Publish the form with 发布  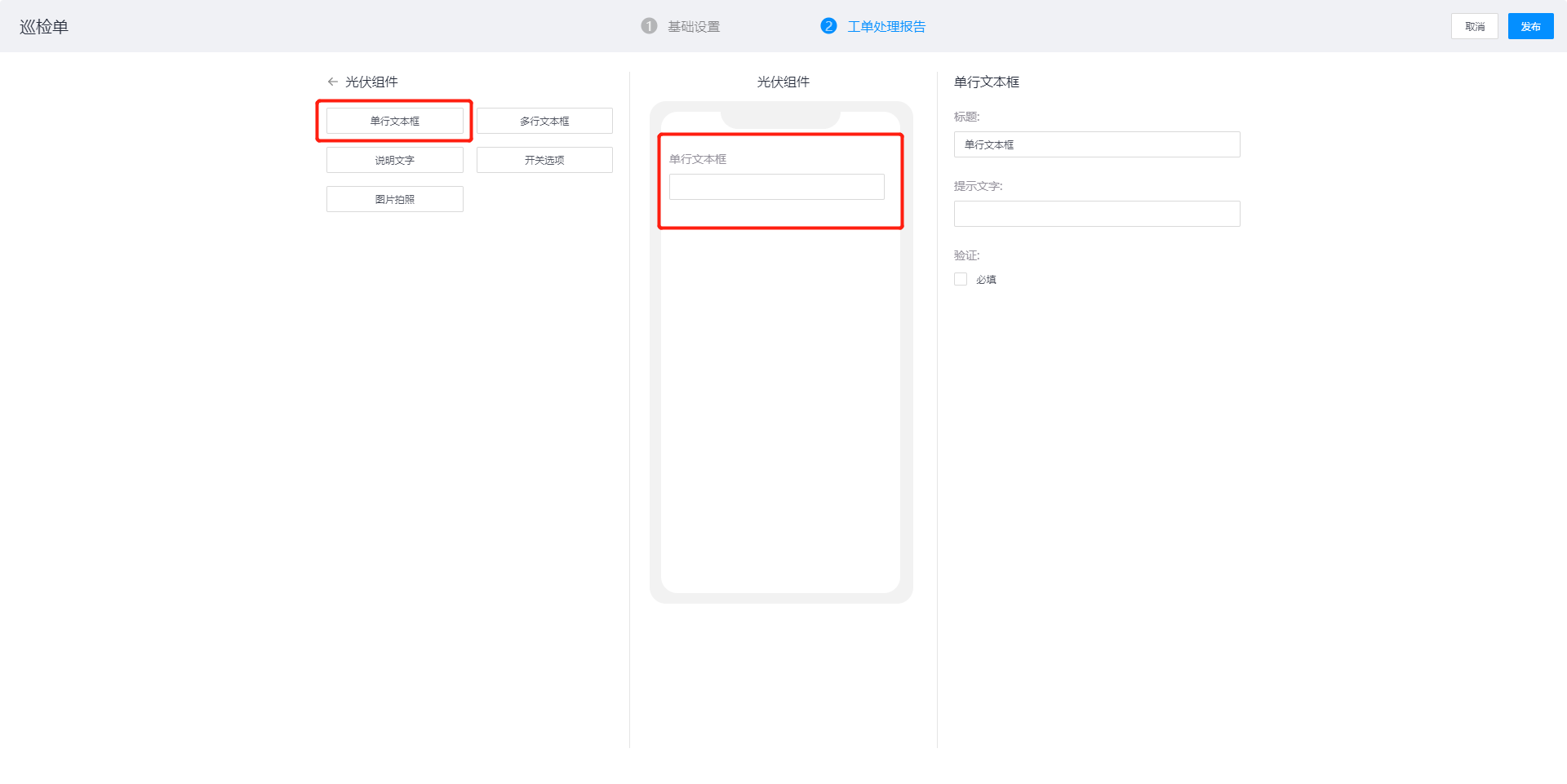click(x=1530, y=26)
